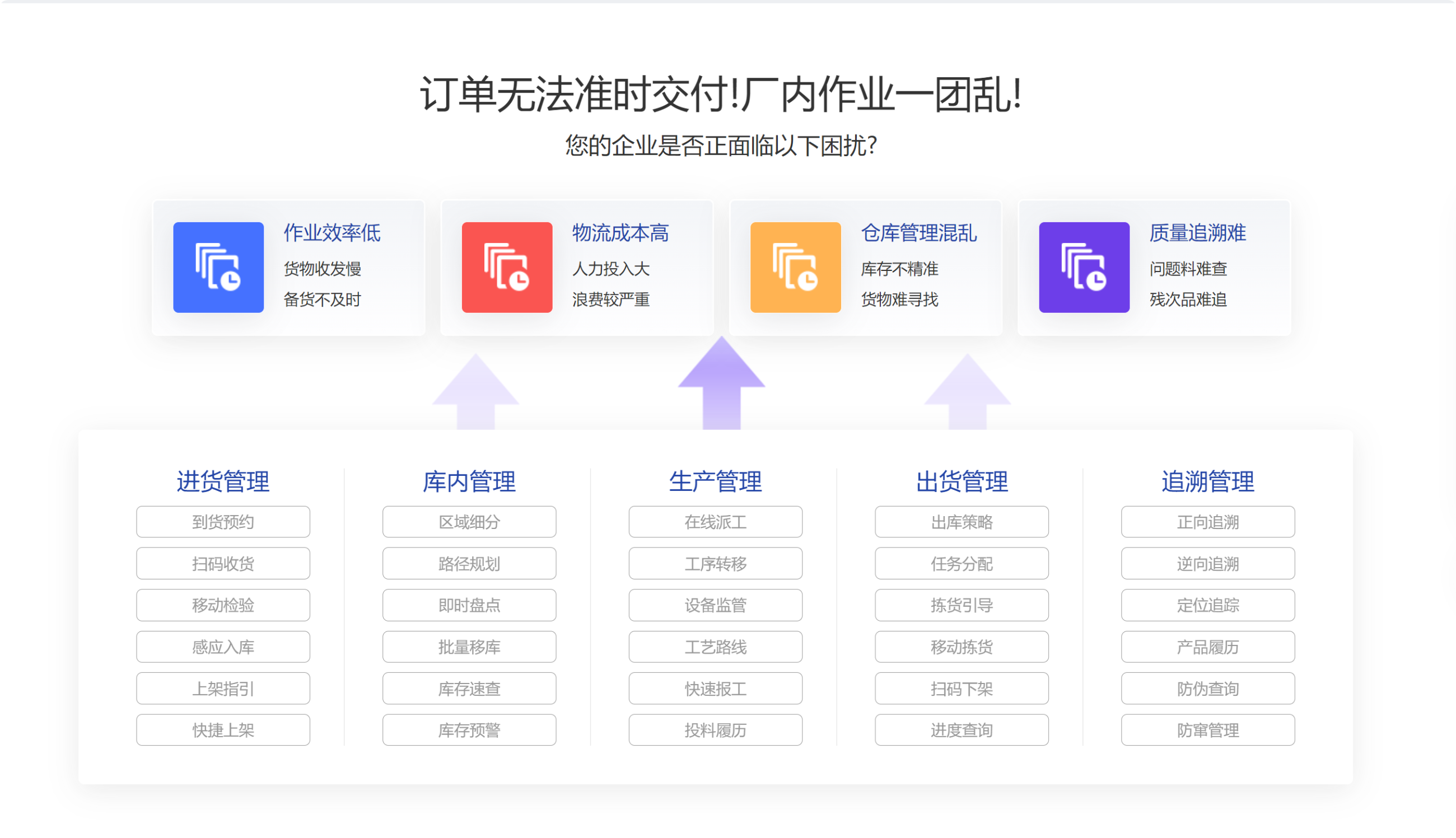Select the 仓库管理混乱 card title
The width and height of the screenshot is (1456, 838).
pyautogui.click(x=918, y=233)
